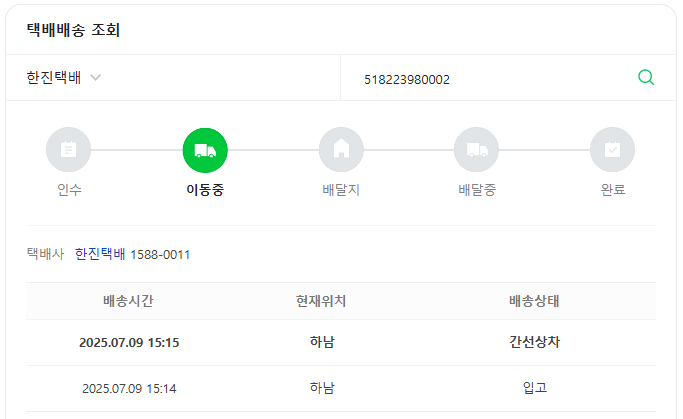The height and width of the screenshot is (419, 683).
Task: Click the 간선상차 delivery status cell
Action: [x=534, y=342]
